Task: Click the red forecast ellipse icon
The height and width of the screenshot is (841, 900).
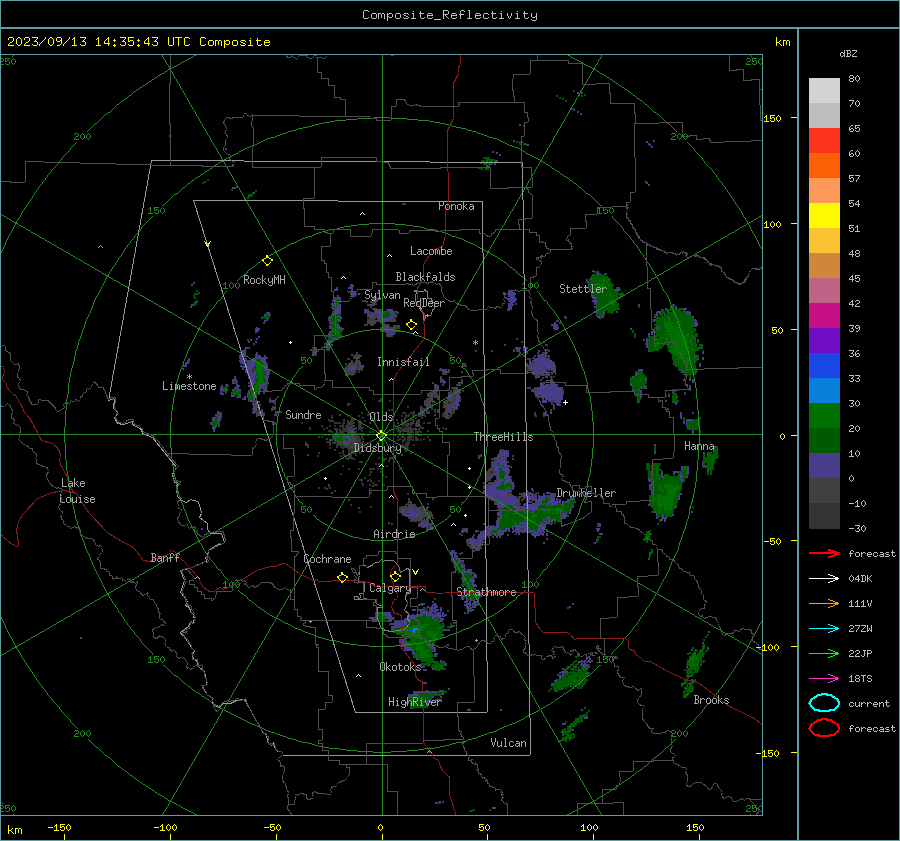Action: pyautogui.click(x=824, y=728)
